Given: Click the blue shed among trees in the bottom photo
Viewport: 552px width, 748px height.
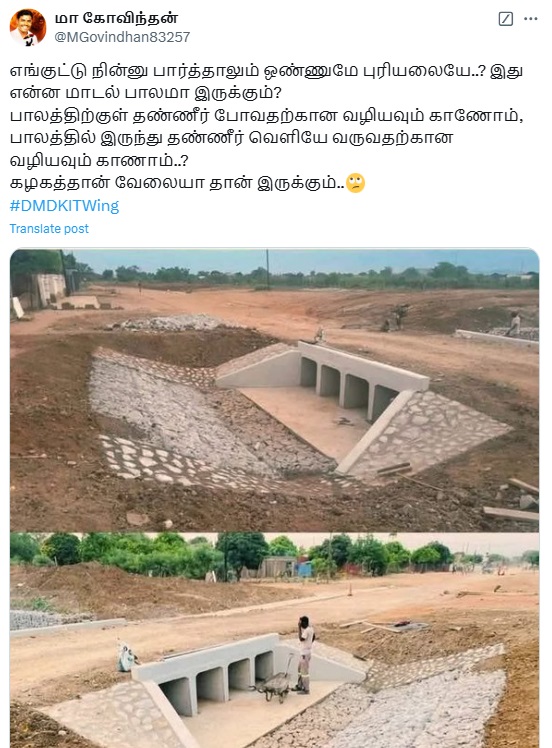Looking at the screenshot, I should 304,569.
